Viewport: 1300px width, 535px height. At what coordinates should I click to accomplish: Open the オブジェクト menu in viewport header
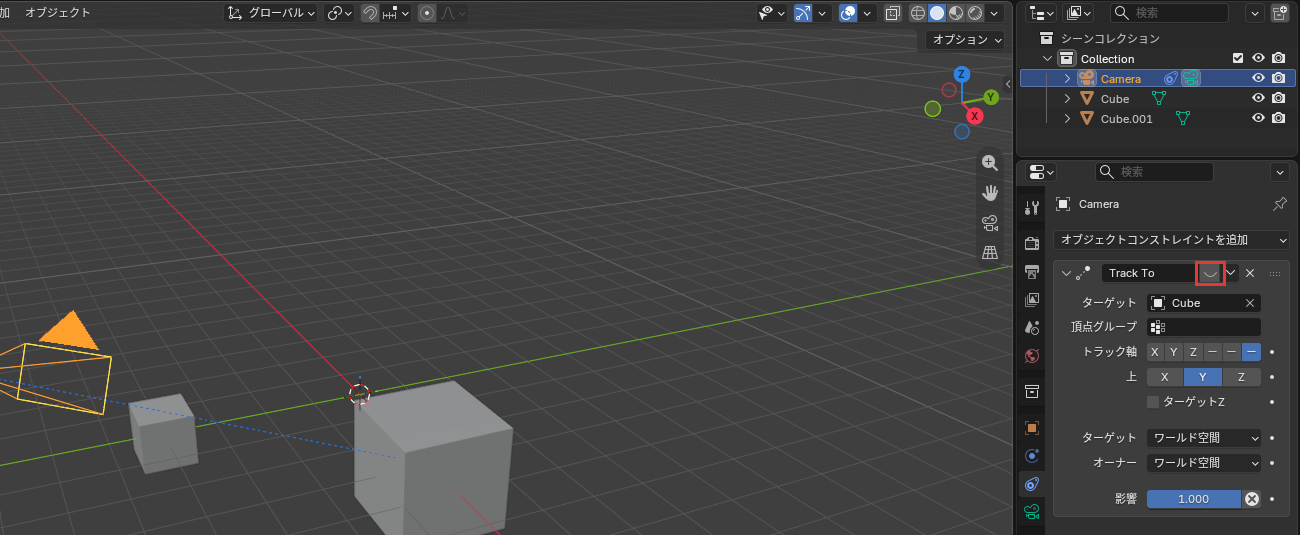(57, 13)
